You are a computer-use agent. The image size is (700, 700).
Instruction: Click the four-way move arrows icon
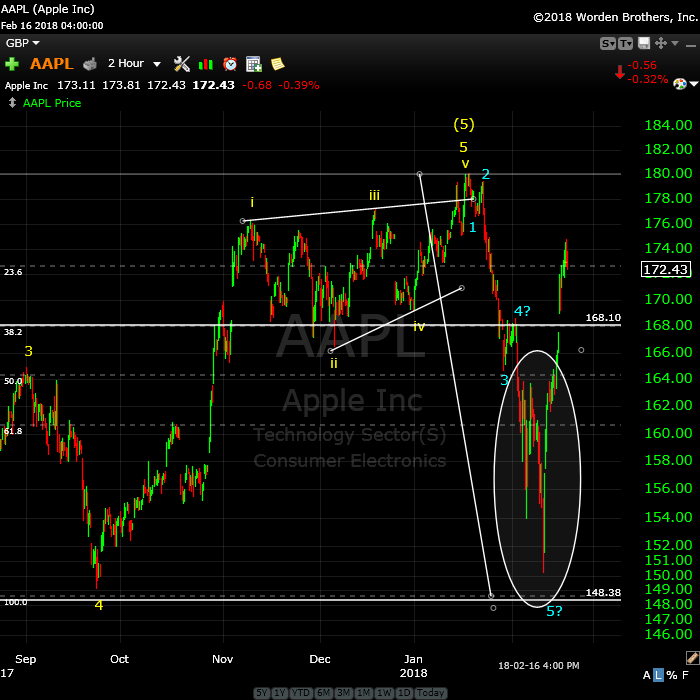click(661, 43)
